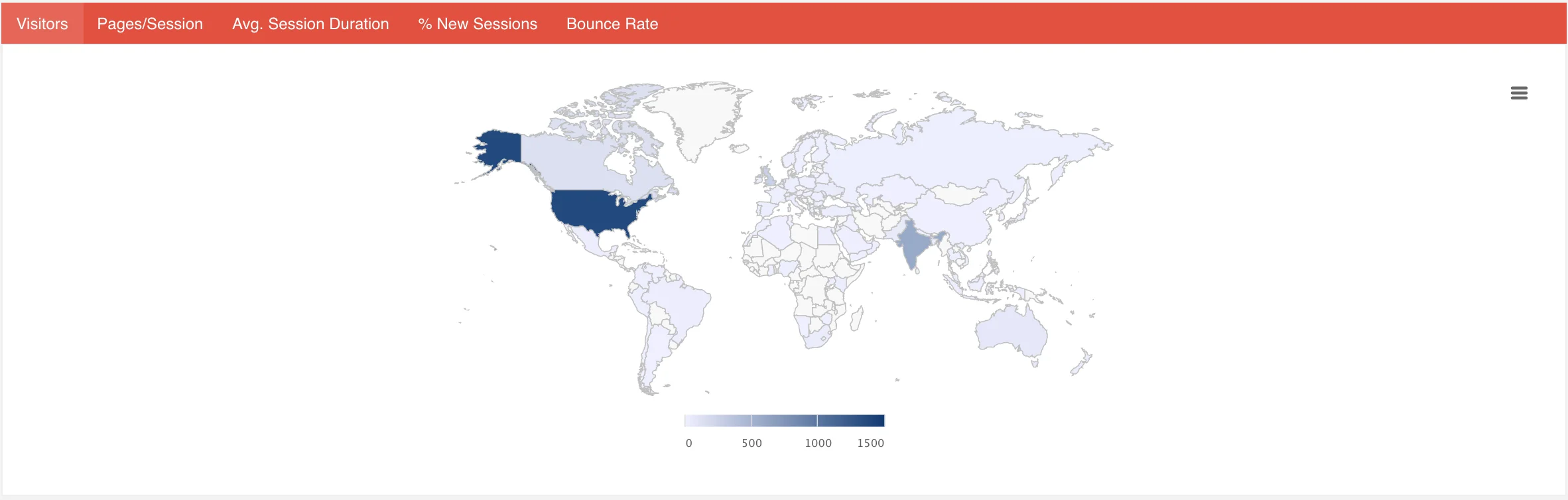Open the chart hamburger export menu
Screen dimensions: 1568x500
click(1519, 94)
